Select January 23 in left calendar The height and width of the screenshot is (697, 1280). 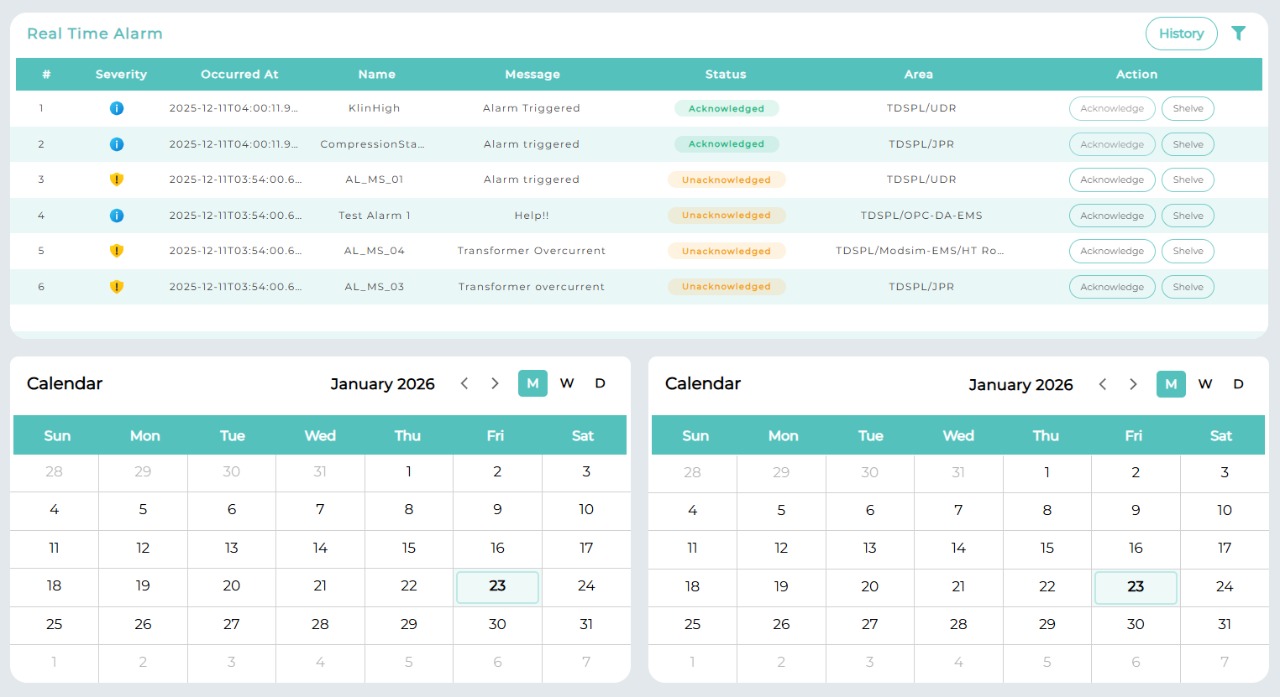(x=497, y=587)
